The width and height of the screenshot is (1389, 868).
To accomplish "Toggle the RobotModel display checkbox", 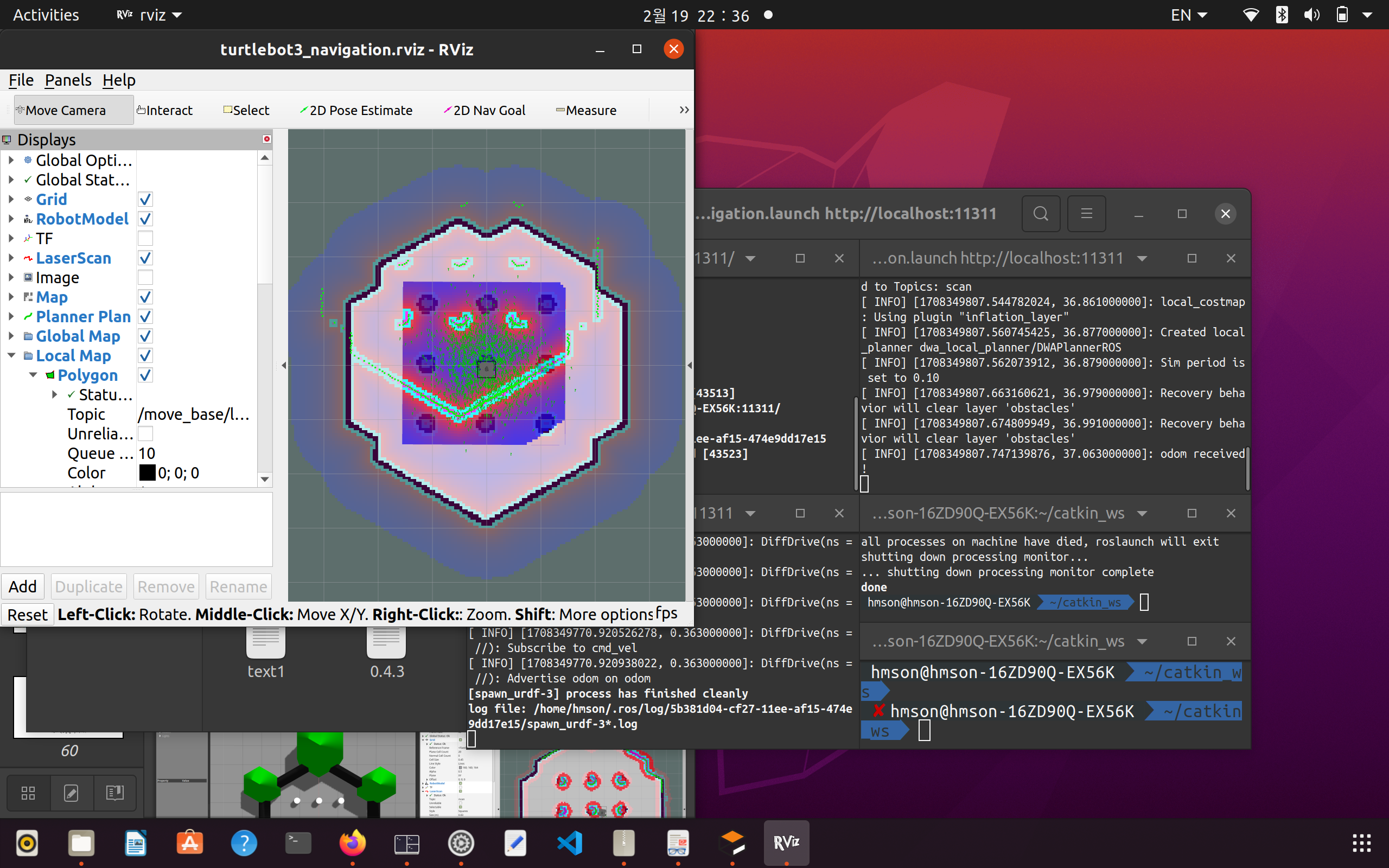I will point(145,219).
